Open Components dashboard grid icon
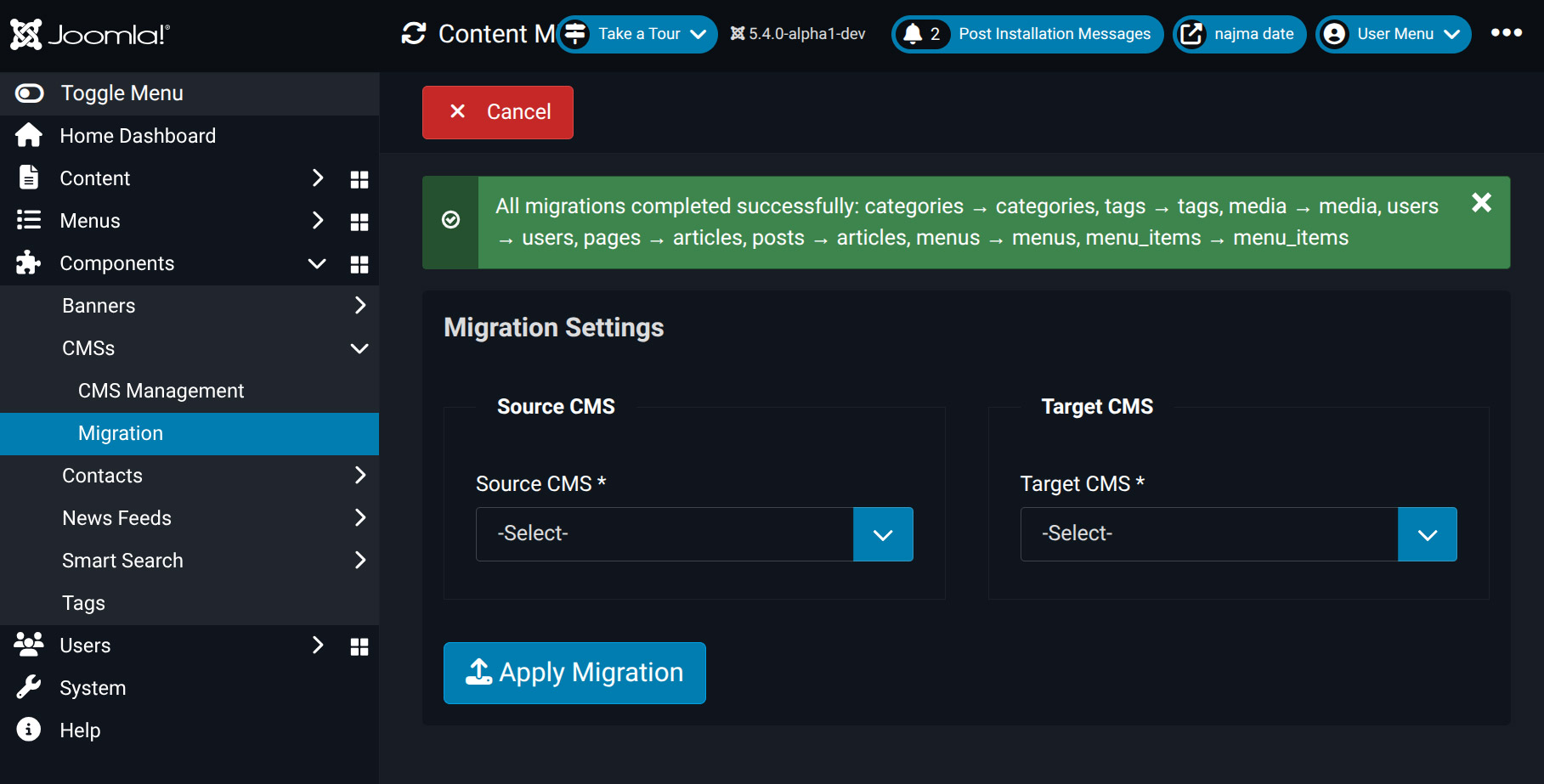 point(359,264)
